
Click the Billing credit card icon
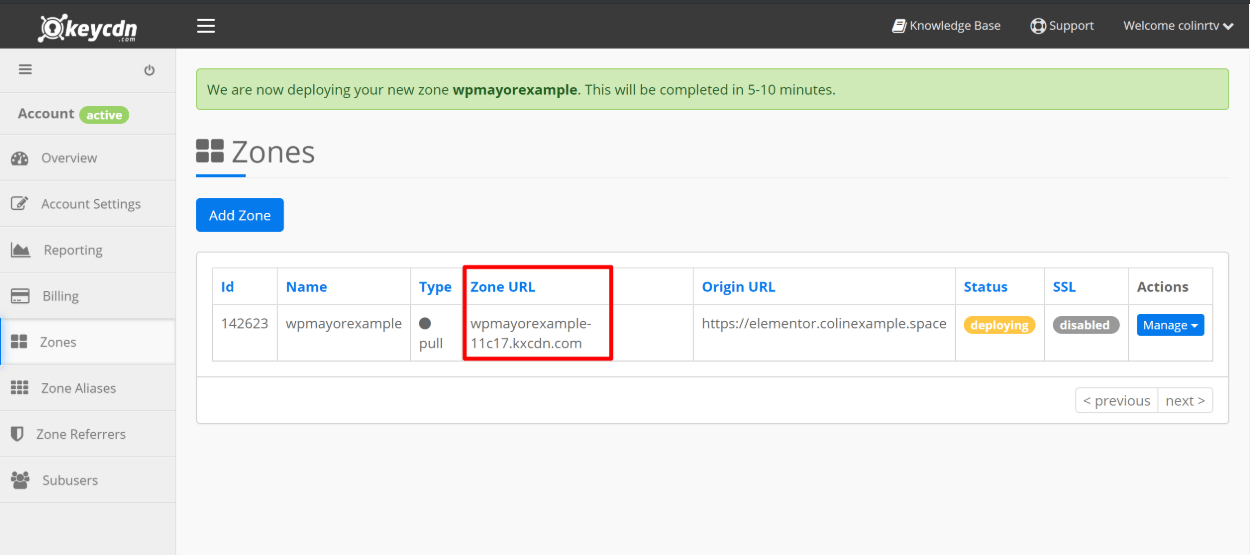click(20, 296)
